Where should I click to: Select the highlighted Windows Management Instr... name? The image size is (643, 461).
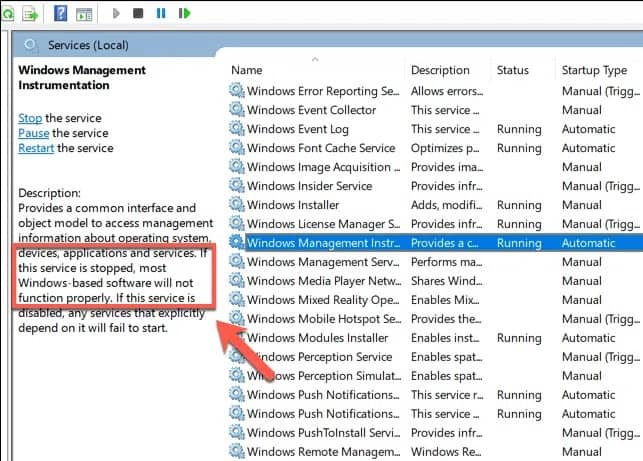[x=324, y=243]
